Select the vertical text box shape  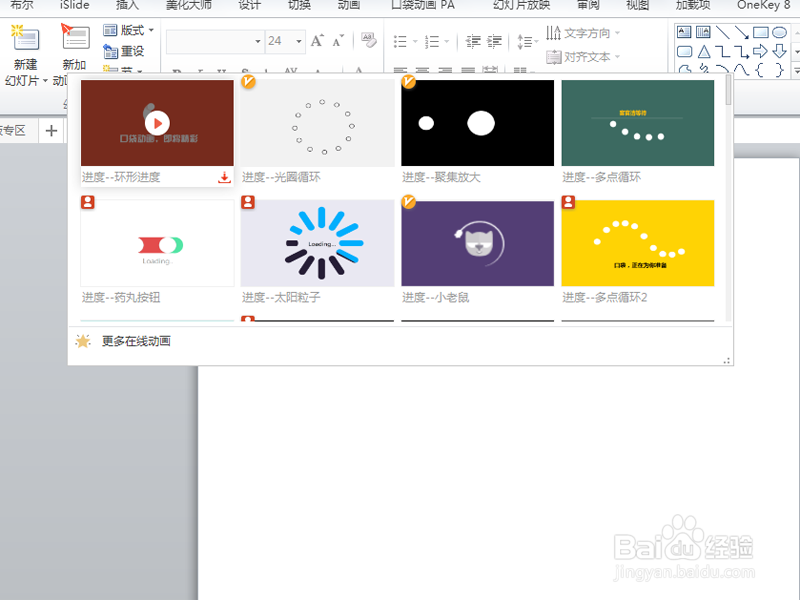pos(703,32)
